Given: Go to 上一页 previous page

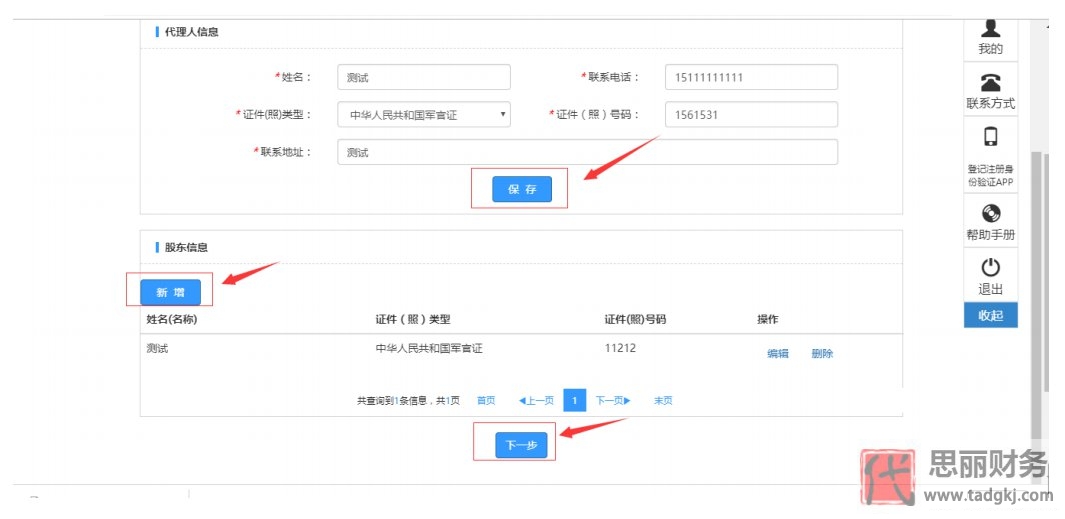Looking at the screenshot, I should pos(536,400).
